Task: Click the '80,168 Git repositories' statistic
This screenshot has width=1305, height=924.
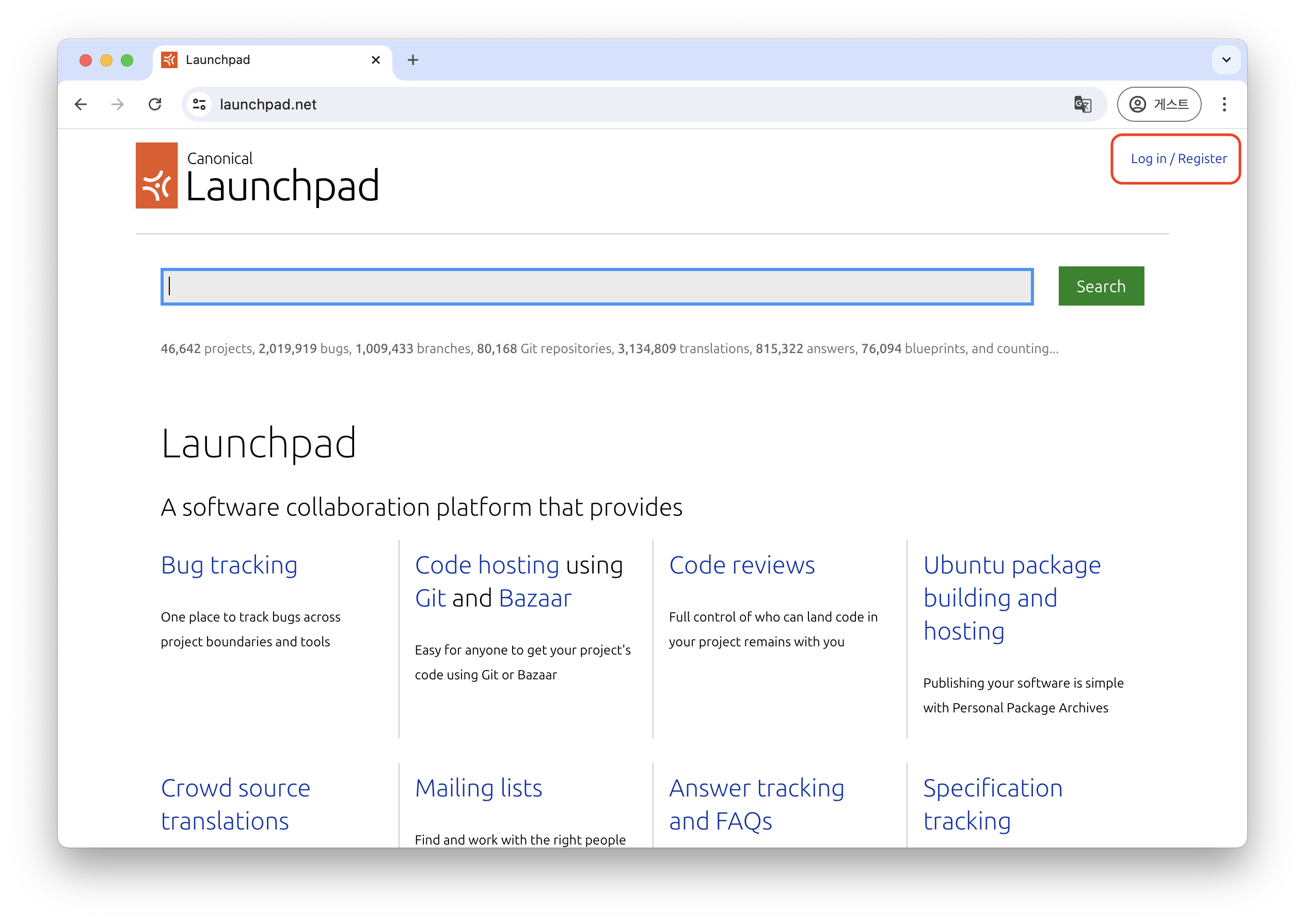Action: [544, 349]
